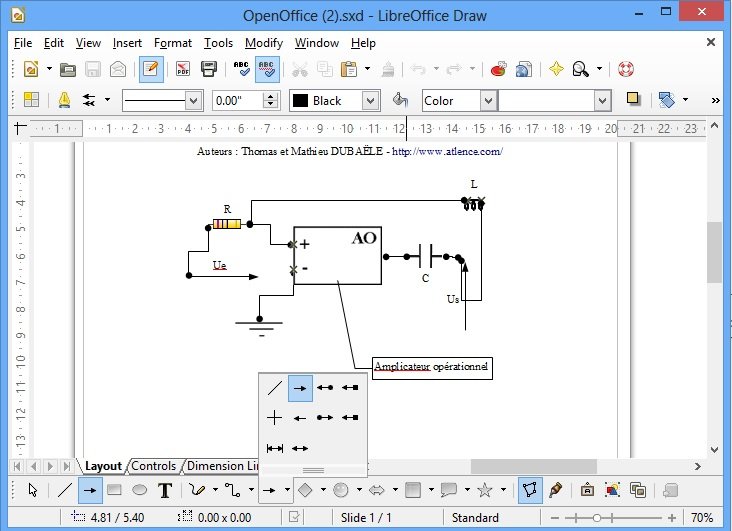This screenshot has height=531, width=732.
Task: Click the Arrange objects icon
Action: point(667,99)
